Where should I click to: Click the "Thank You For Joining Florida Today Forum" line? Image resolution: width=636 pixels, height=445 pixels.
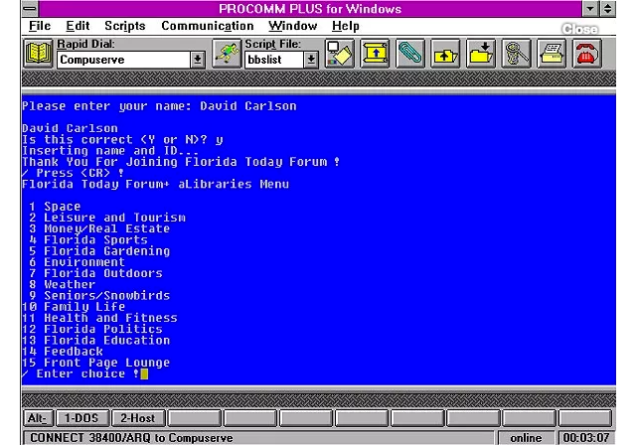point(181,162)
